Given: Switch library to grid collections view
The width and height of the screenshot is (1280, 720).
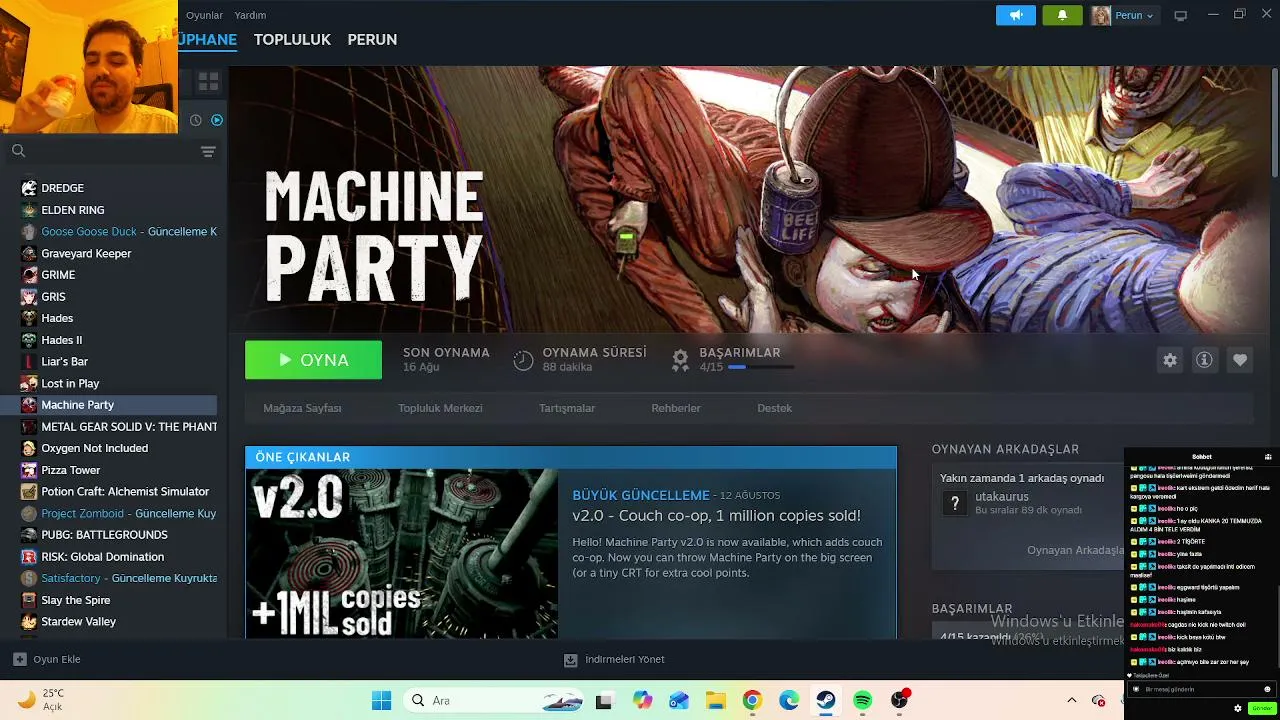Looking at the screenshot, I should [208, 82].
